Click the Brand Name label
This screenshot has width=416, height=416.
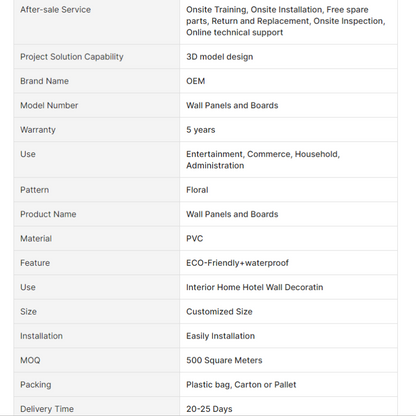(x=44, y=81)
